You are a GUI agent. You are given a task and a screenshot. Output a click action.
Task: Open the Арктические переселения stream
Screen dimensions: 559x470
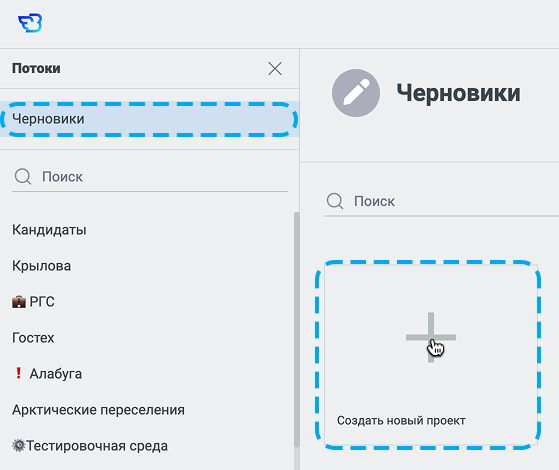click(x=98, y=410)
